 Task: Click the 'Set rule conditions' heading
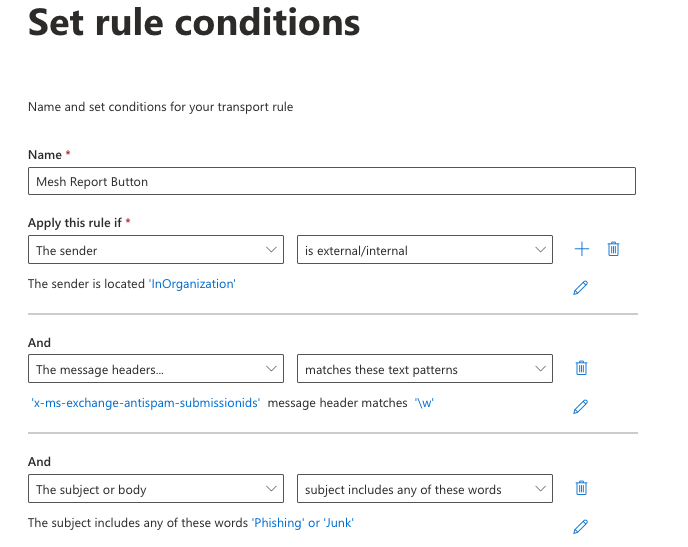pos(194,24)
